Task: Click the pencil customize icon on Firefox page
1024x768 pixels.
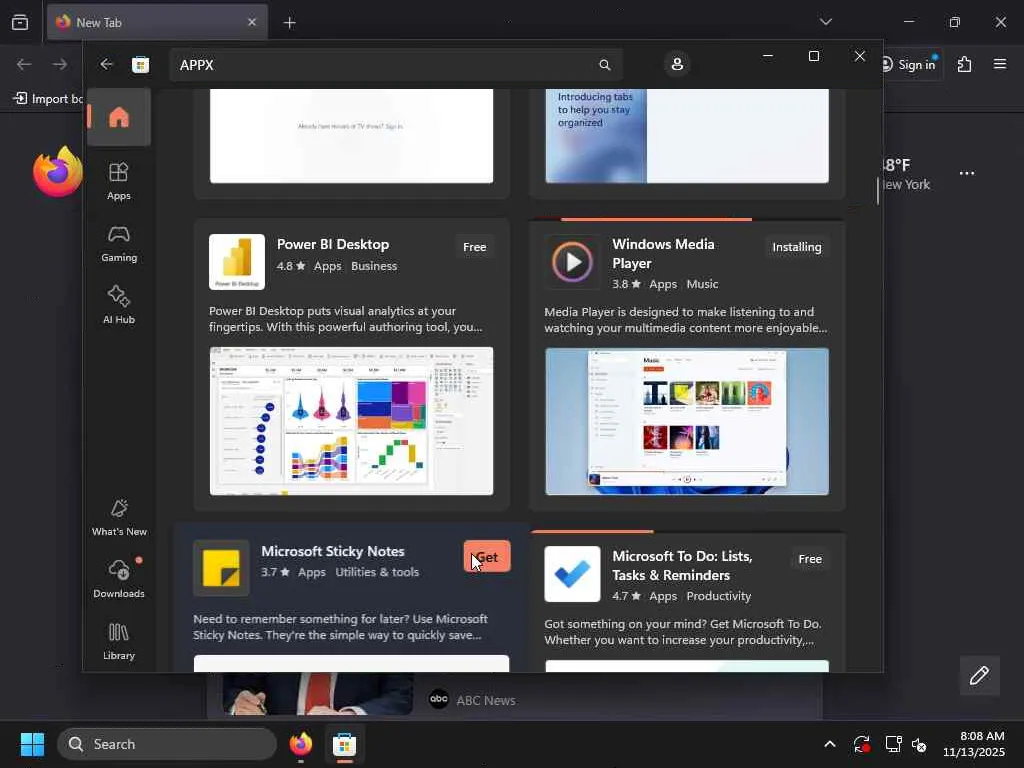Action: pos(979,675)
